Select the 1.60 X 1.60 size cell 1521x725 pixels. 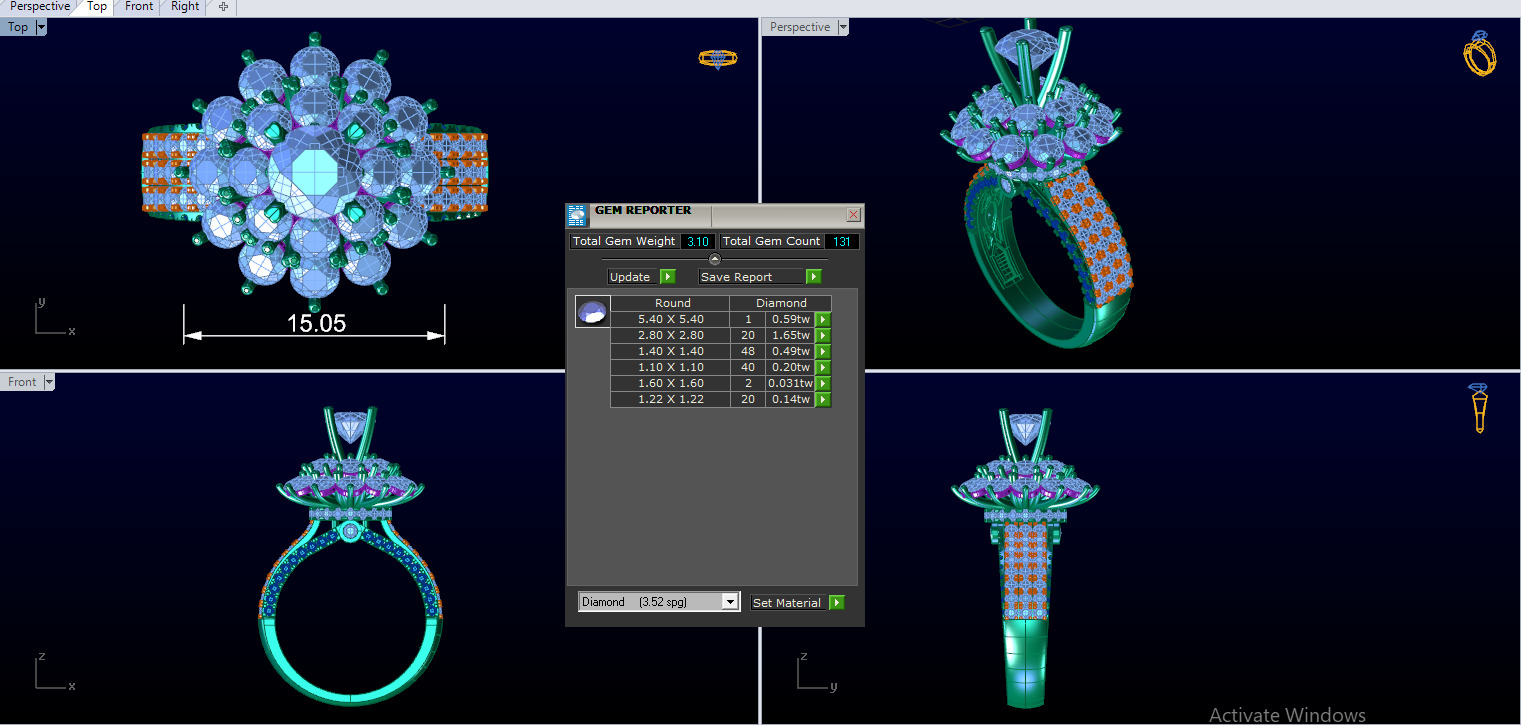pyautogui.click(x=670, y=384)
